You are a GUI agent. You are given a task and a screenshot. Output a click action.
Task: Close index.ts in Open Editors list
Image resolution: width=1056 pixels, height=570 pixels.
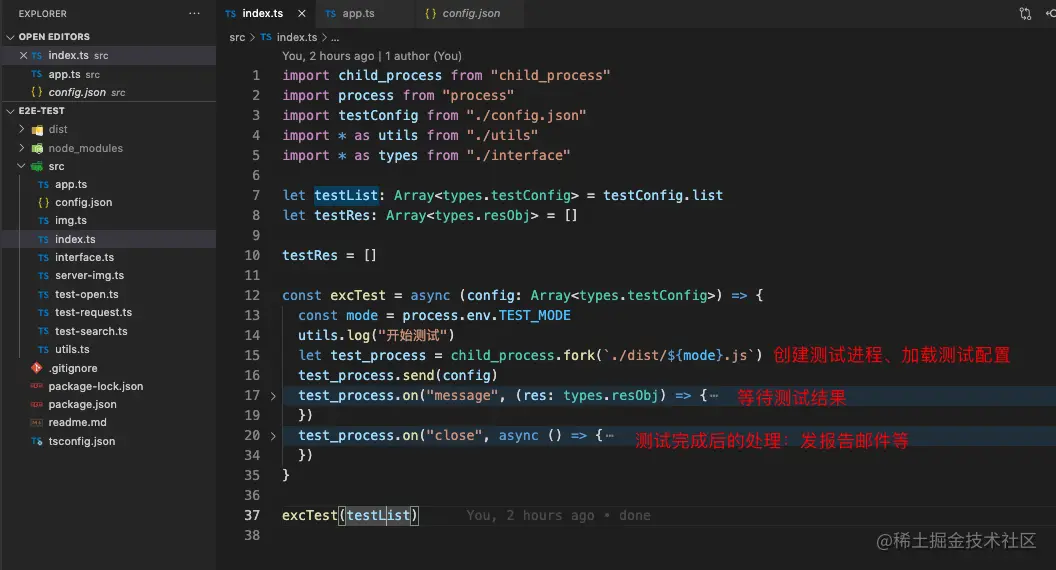[x=24, y=55]
